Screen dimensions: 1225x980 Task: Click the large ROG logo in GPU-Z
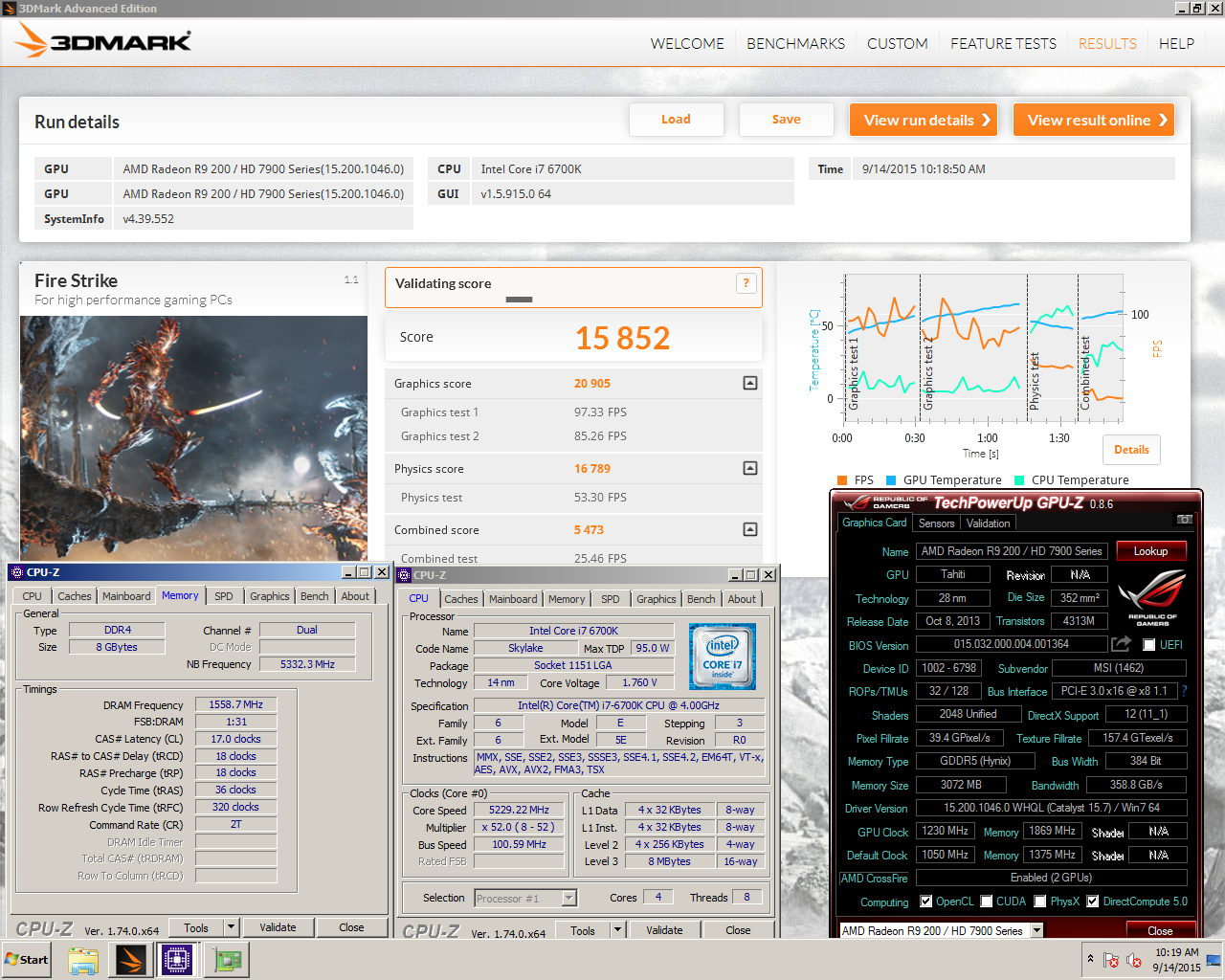click(x=1151, y=598)
